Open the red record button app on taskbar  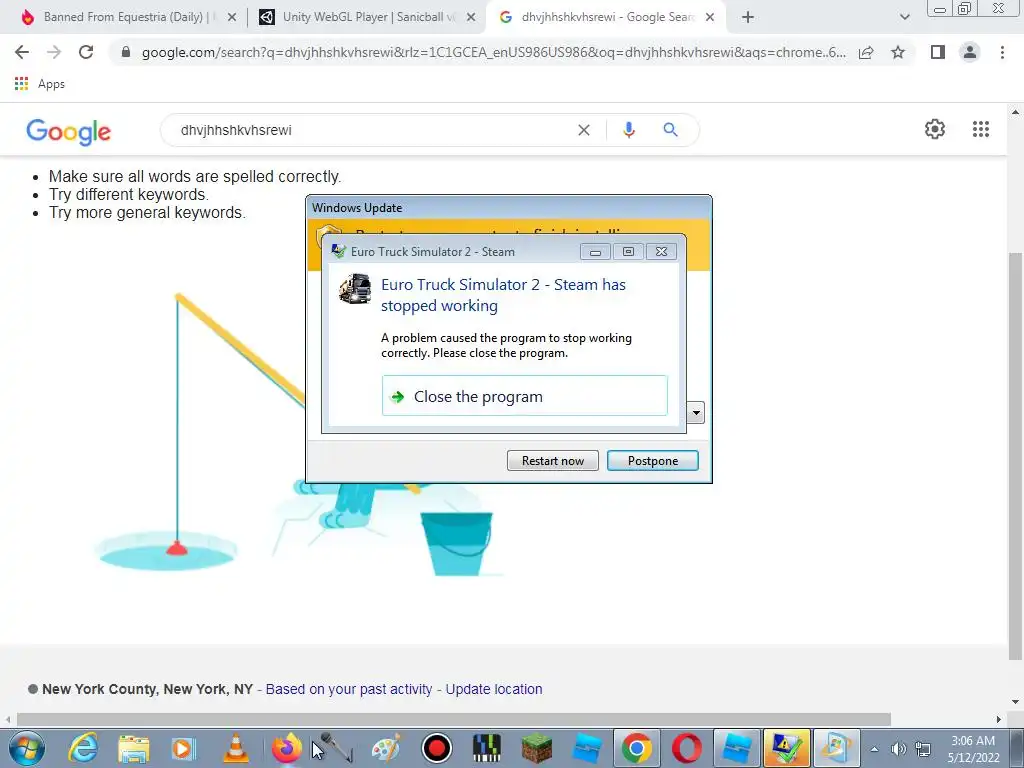tap(436, 748)
